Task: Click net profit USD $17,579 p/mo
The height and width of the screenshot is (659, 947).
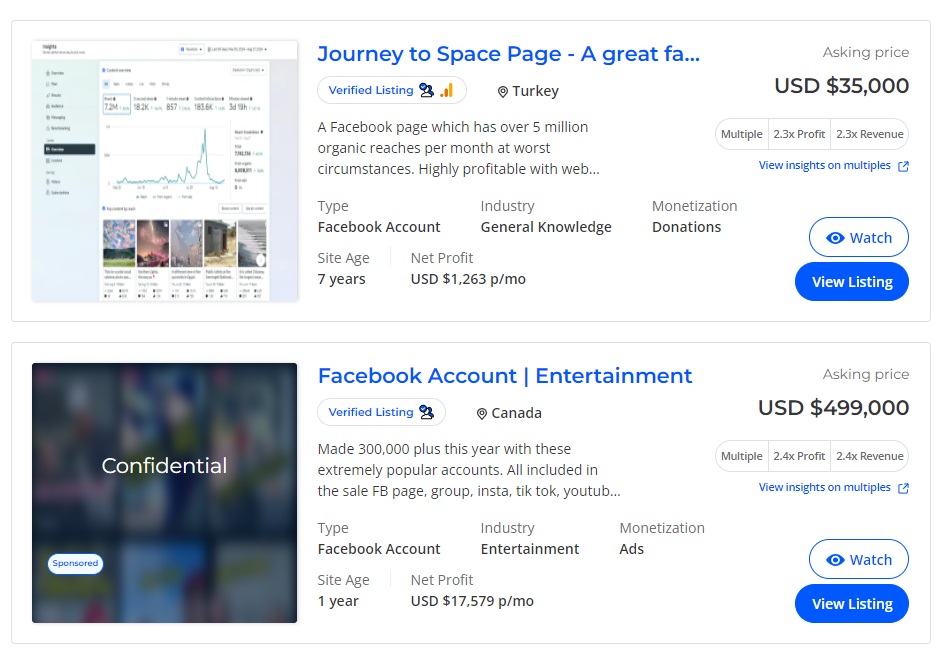Action: point(472,601)
